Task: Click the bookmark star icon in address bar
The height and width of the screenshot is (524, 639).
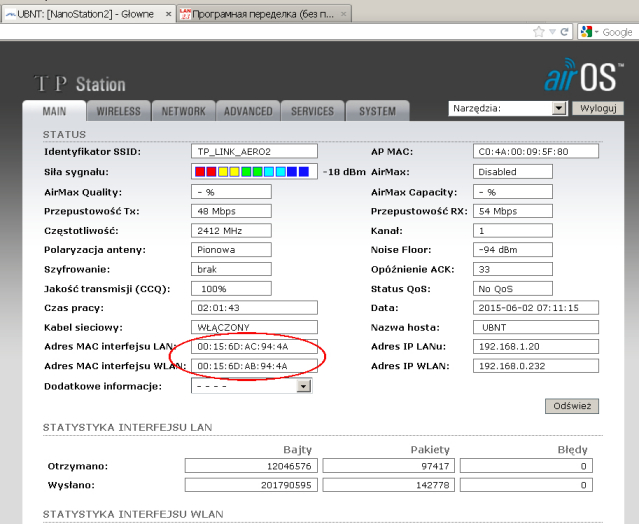Action: tap(539, 32)
